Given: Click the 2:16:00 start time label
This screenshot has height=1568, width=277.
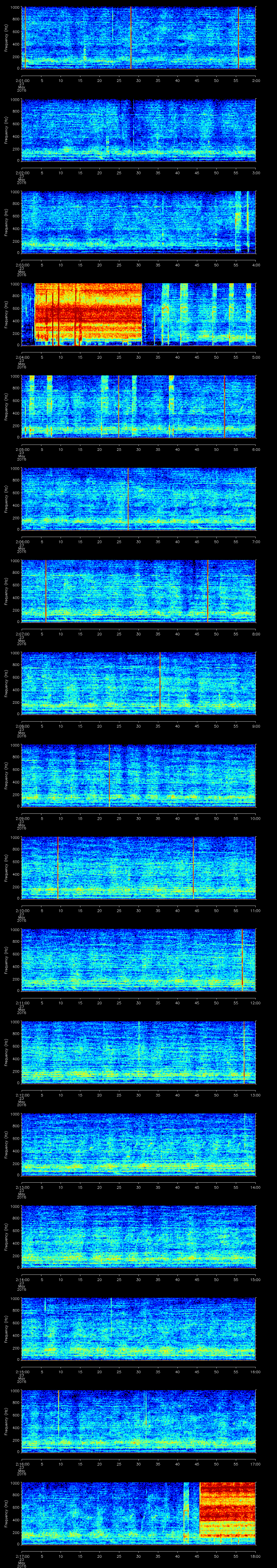Looking at the screenshot, I should pyautogui.click(x=22, y=1464).
